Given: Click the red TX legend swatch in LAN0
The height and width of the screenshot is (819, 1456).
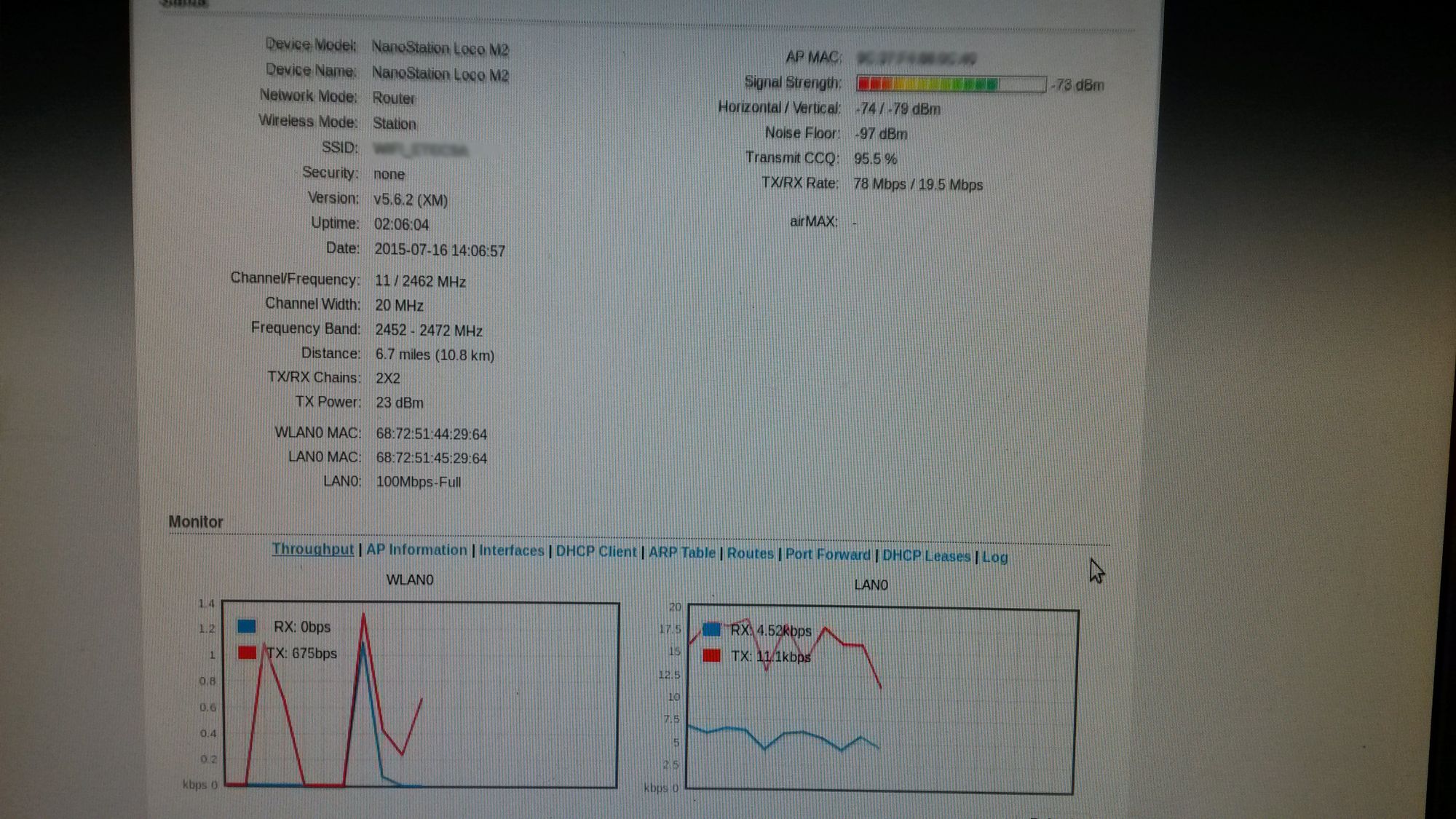Looking at the screenshot, I should 711,656.
